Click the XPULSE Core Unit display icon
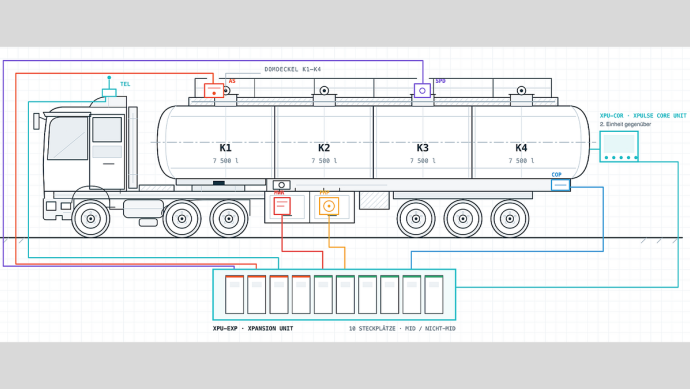This screenshot has width=690, height=389. 619,147
